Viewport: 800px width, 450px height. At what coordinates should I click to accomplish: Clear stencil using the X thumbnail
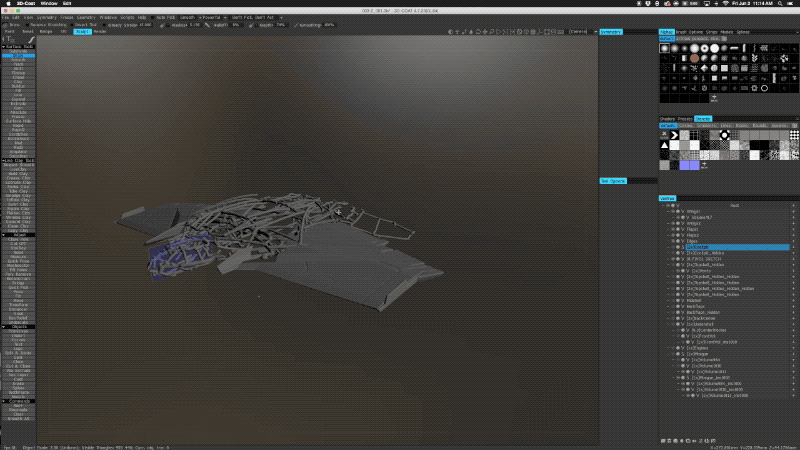point(664,135)
